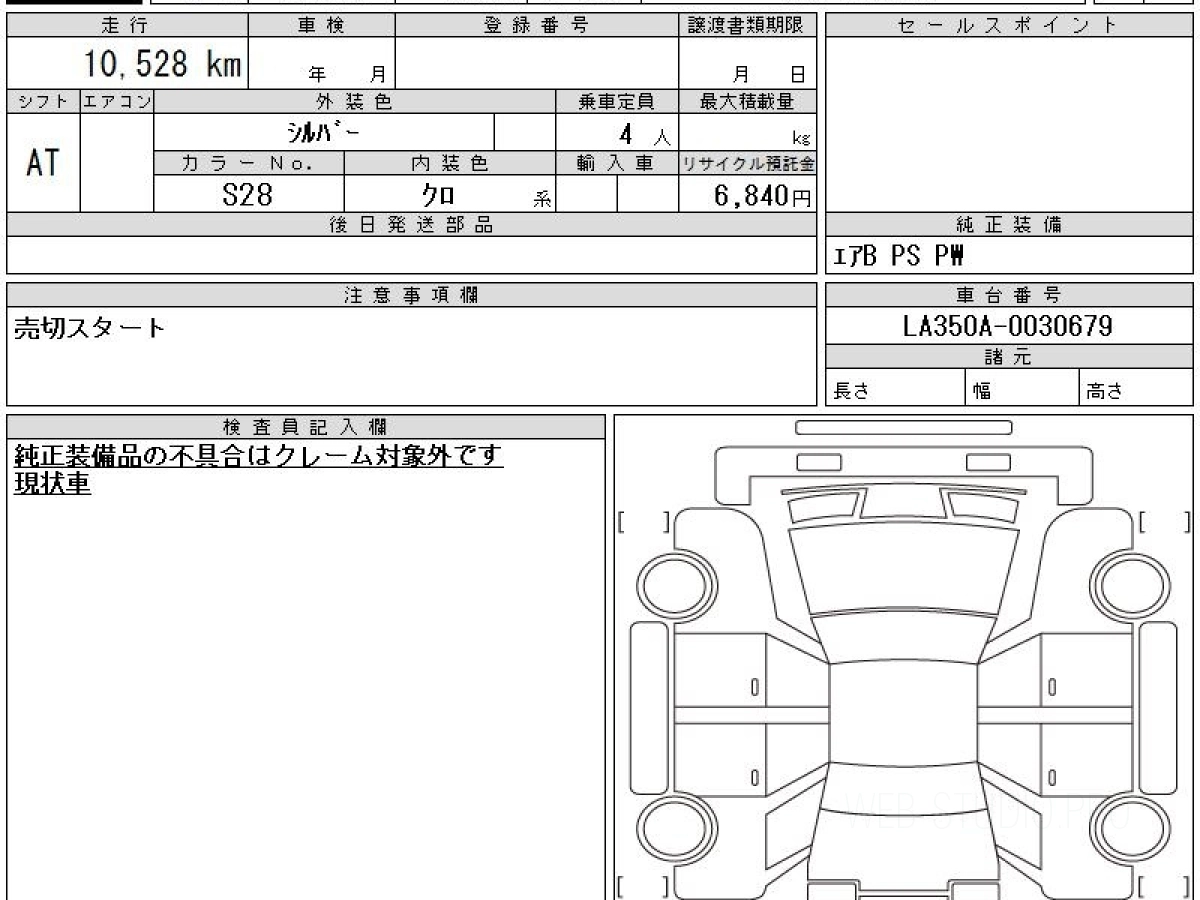The height and width of the screenshot is (900, 1200).
Task: Select the 諸元 header
Action: coord(1009,357)
